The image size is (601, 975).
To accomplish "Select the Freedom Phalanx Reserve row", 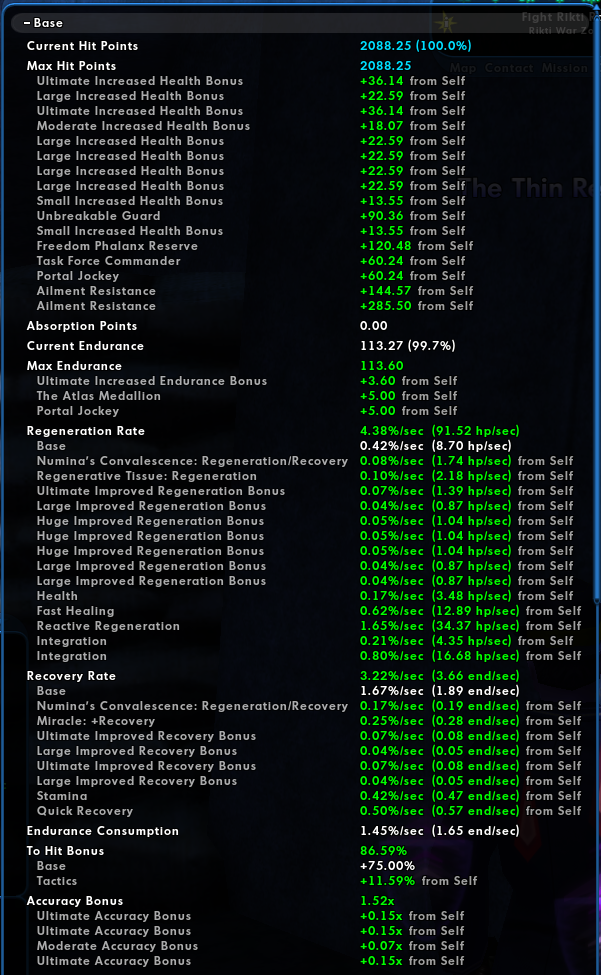I will [x=117, y=246].
